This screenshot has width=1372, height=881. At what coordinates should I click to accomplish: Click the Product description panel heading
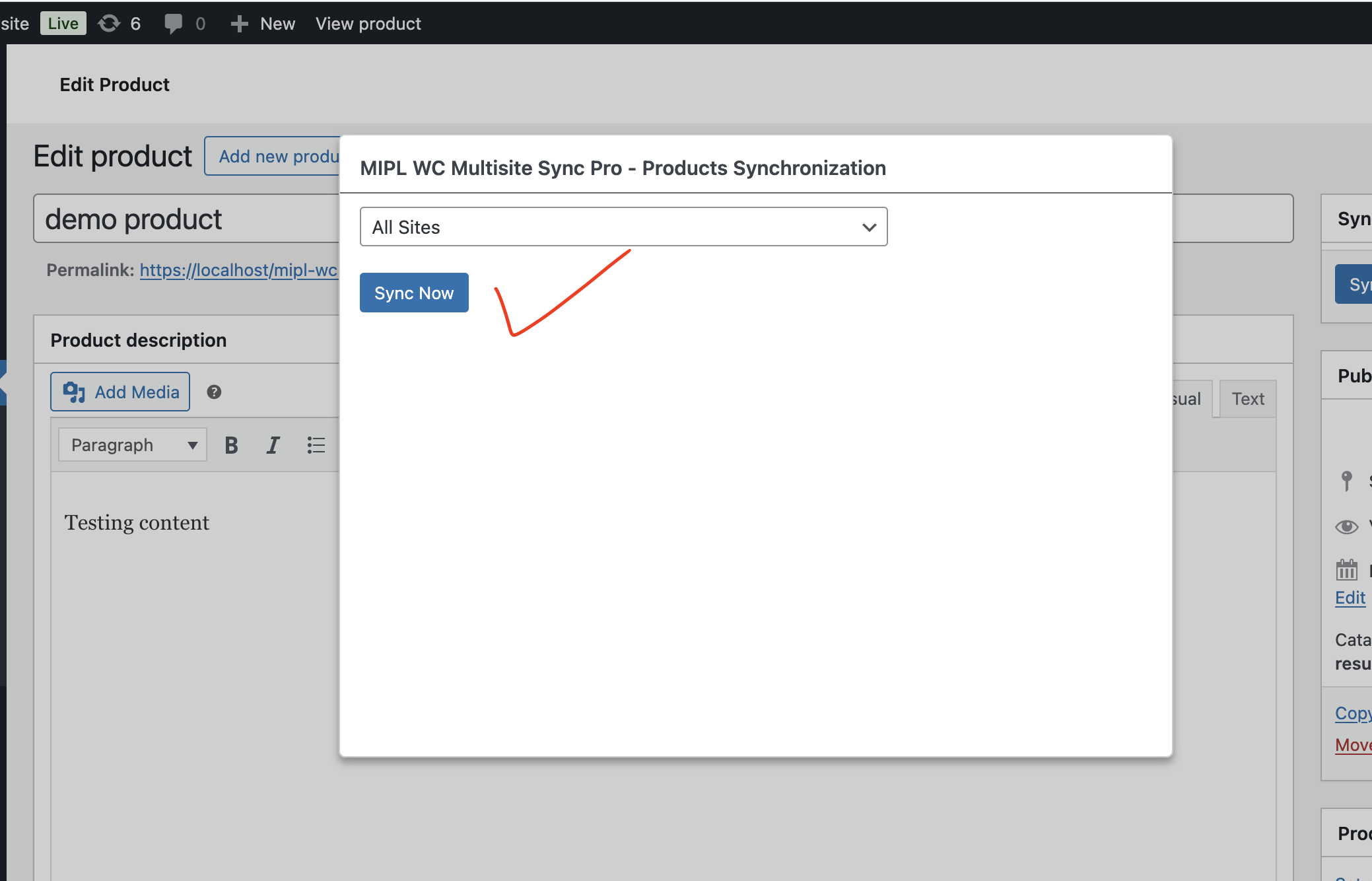tap(139, 340)
